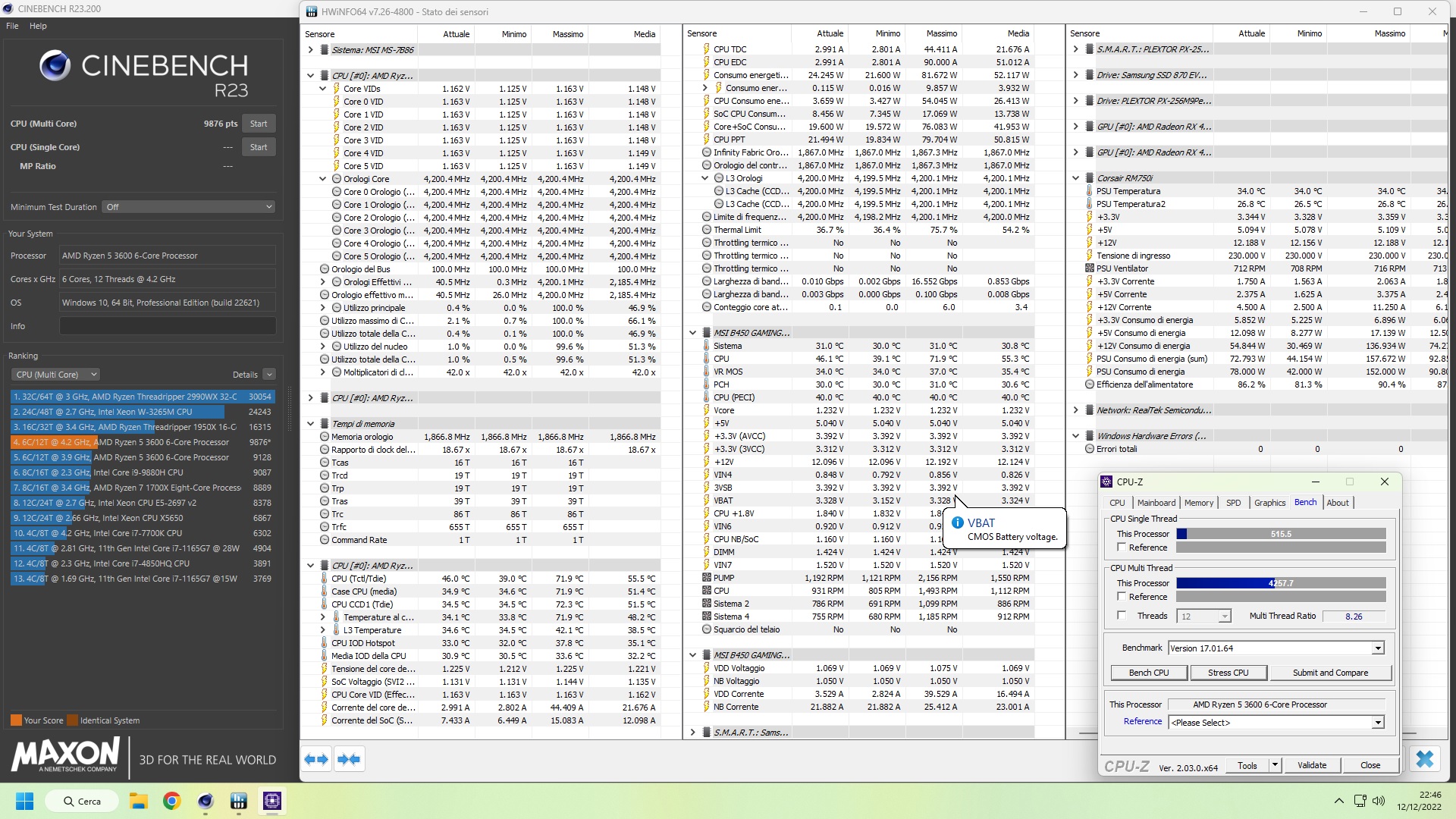The height and width of the screenshot is (819, 1456).
Task: Click the network icon in the system tray
Action: [x=1360, y=801]
